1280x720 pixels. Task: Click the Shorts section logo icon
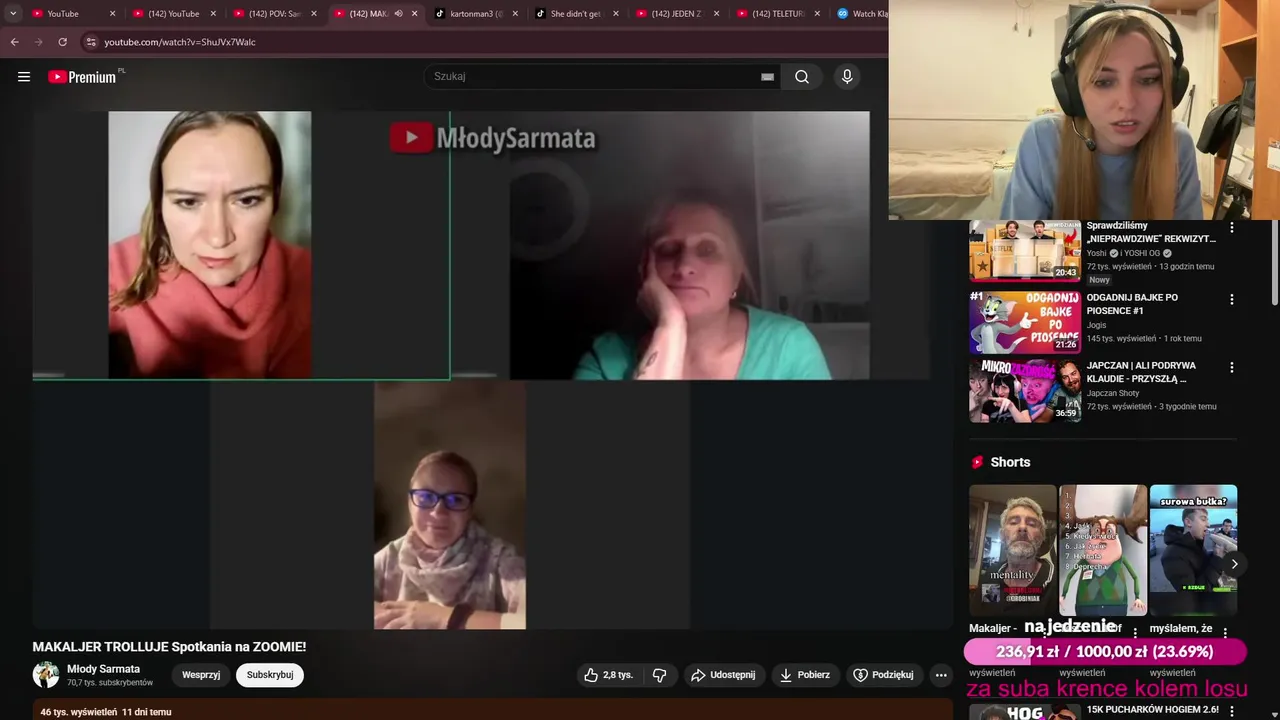977,462
